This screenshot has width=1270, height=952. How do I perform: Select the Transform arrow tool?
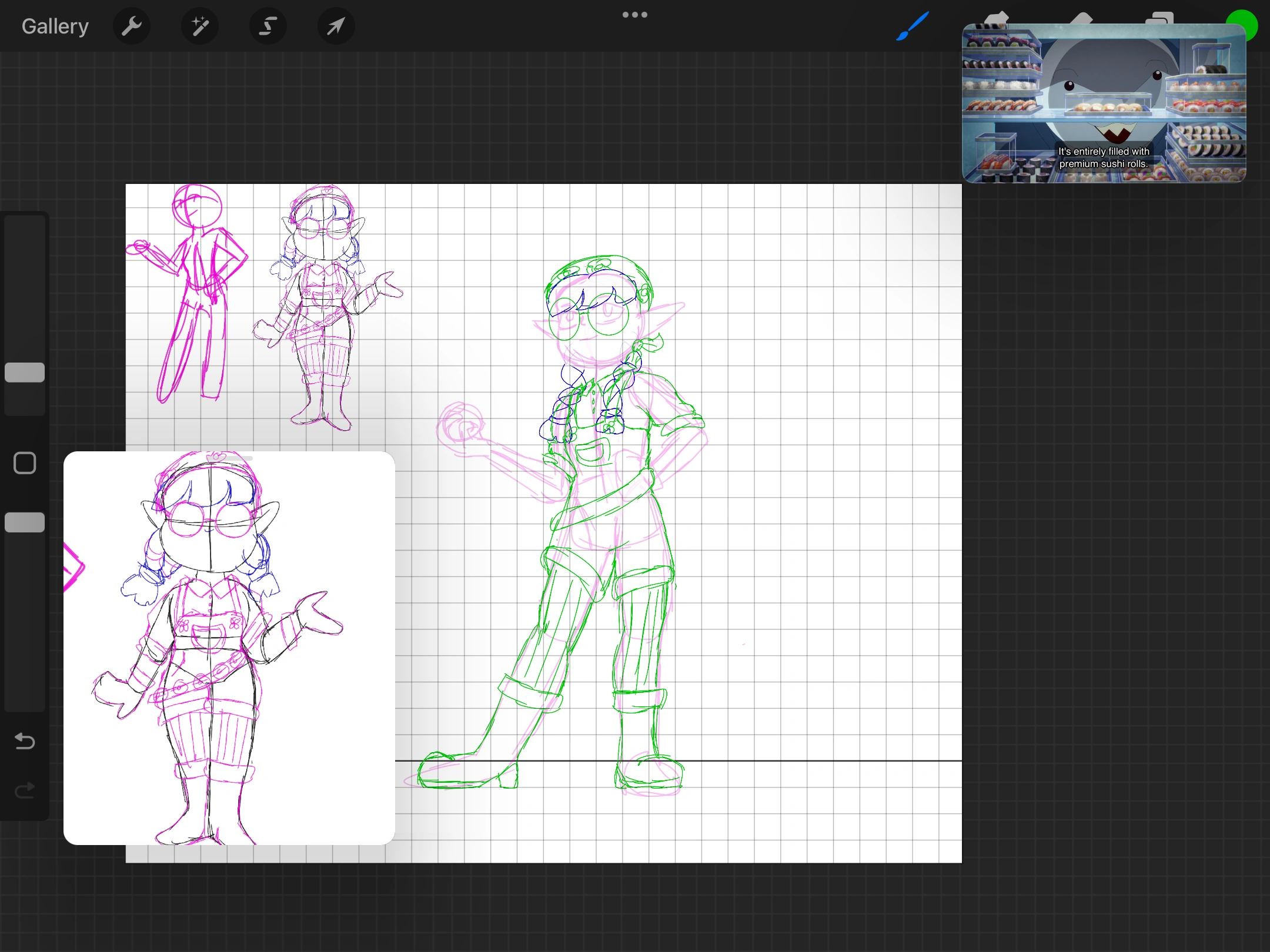335,26
